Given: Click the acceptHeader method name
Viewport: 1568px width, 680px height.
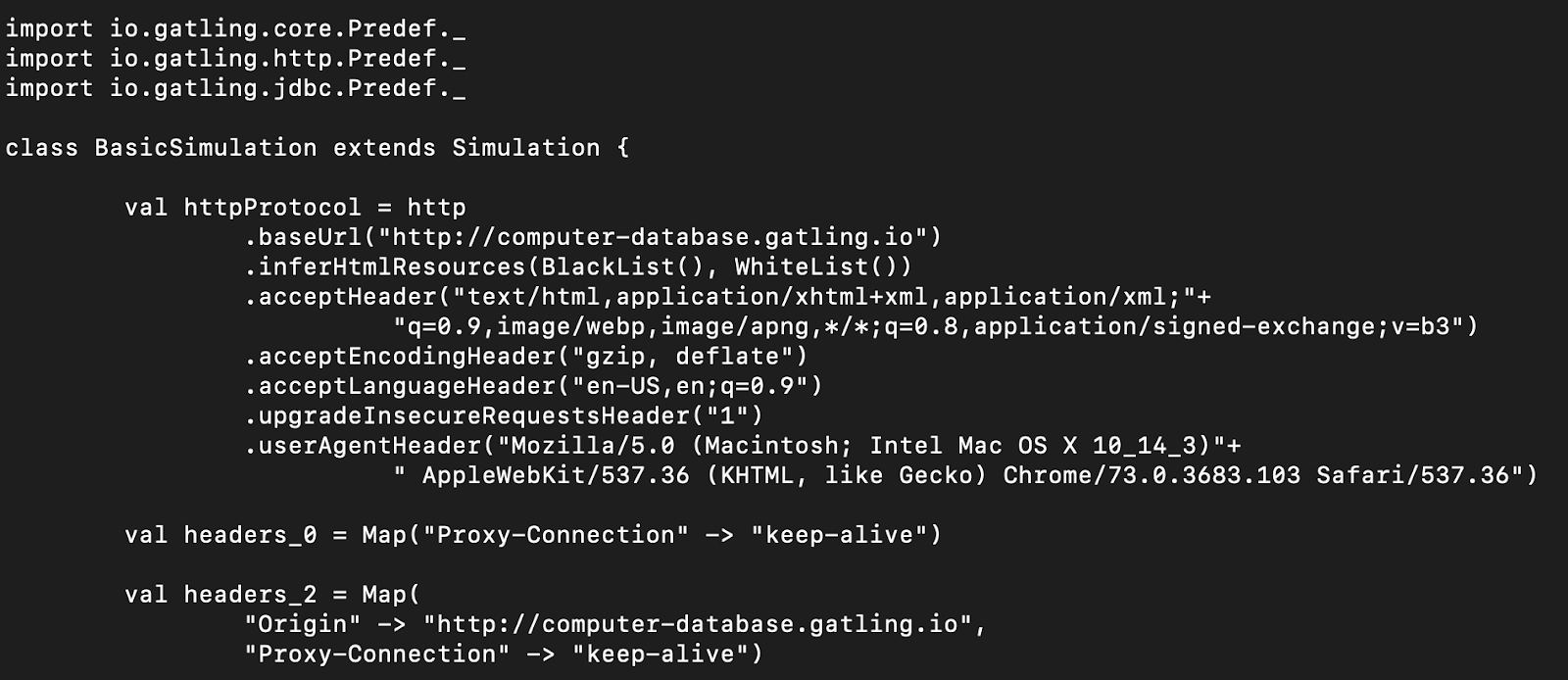Looking at the screenshot, I should pos(347,297).
